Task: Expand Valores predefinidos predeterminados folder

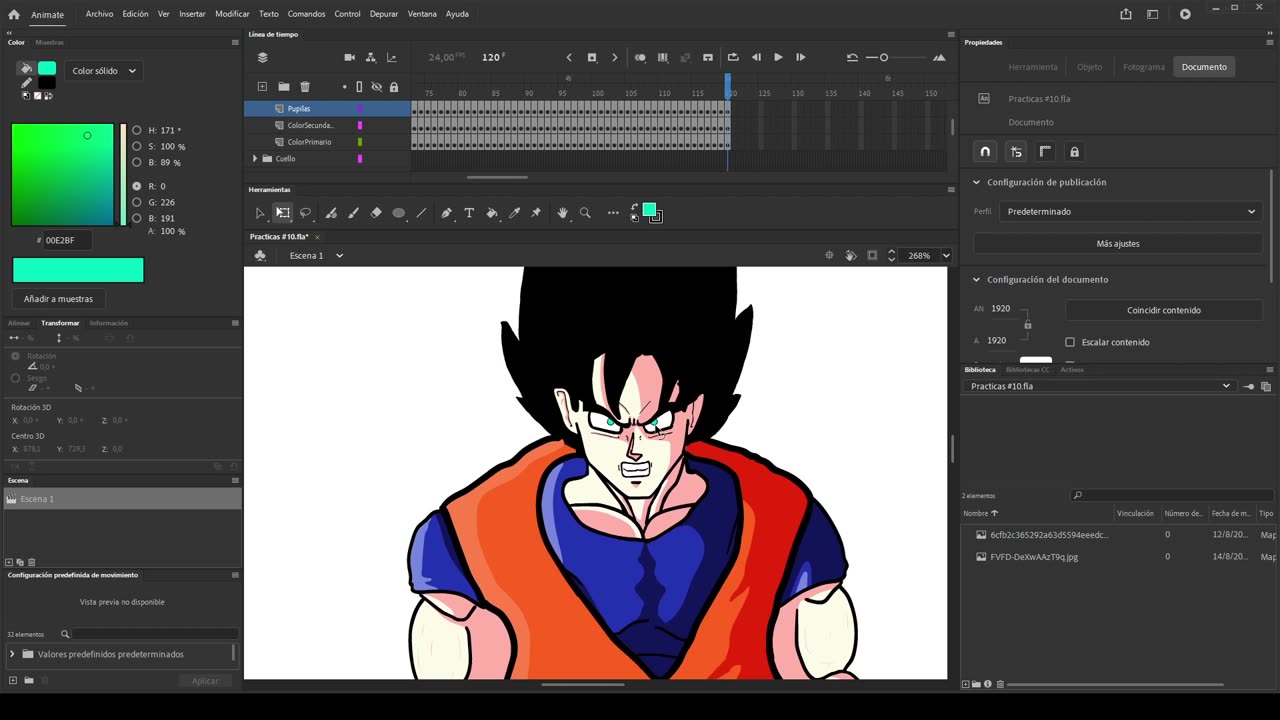Action: click(12, 654)
